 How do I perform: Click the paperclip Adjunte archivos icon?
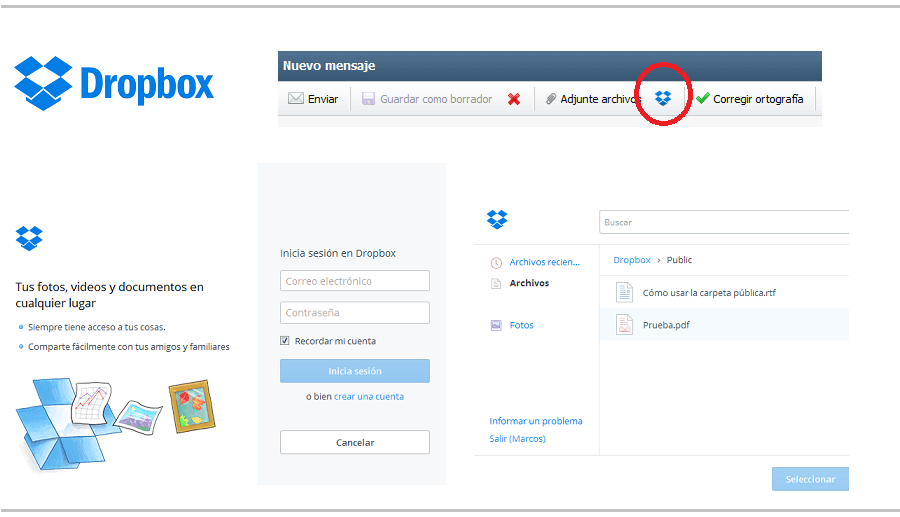pos(551,99)
